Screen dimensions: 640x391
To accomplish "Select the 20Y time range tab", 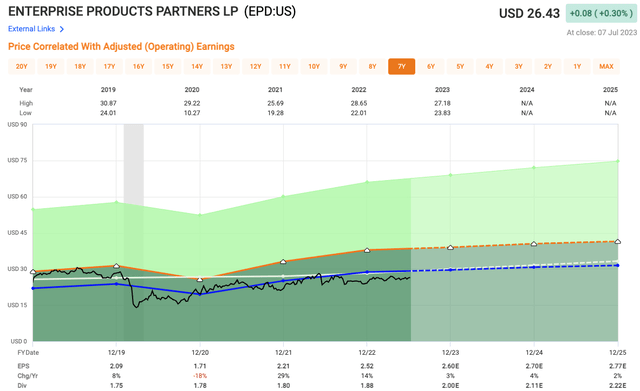I will (22, 67).
